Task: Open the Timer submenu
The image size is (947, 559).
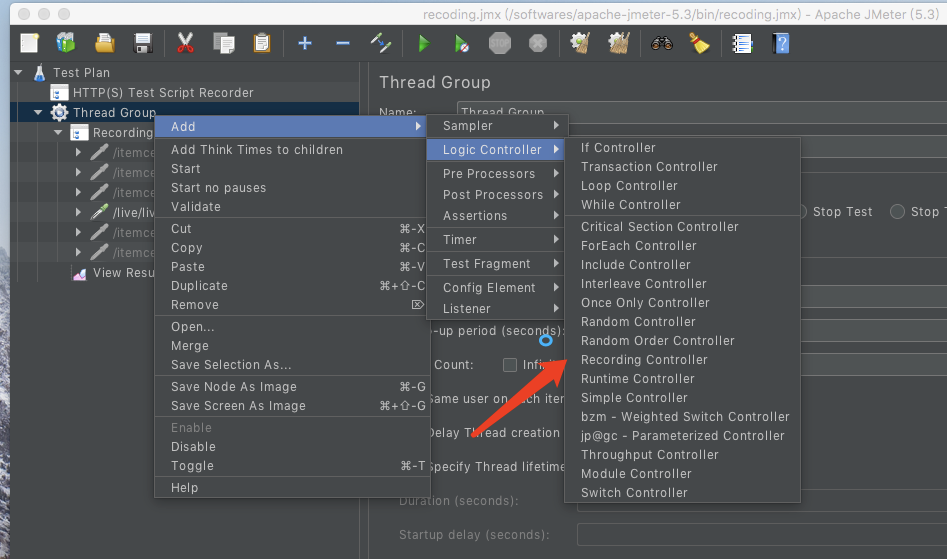Action: [x=495, y=240]
